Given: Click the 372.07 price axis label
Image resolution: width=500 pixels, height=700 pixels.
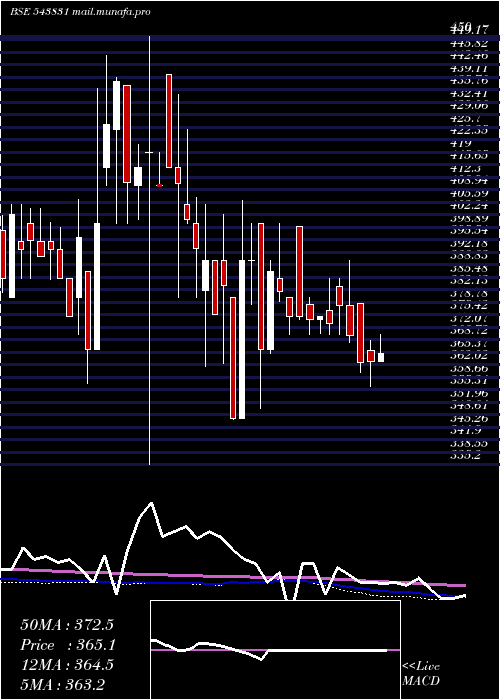Looking at the screenshot, I should pyautogui.click(x=468, y=319).
